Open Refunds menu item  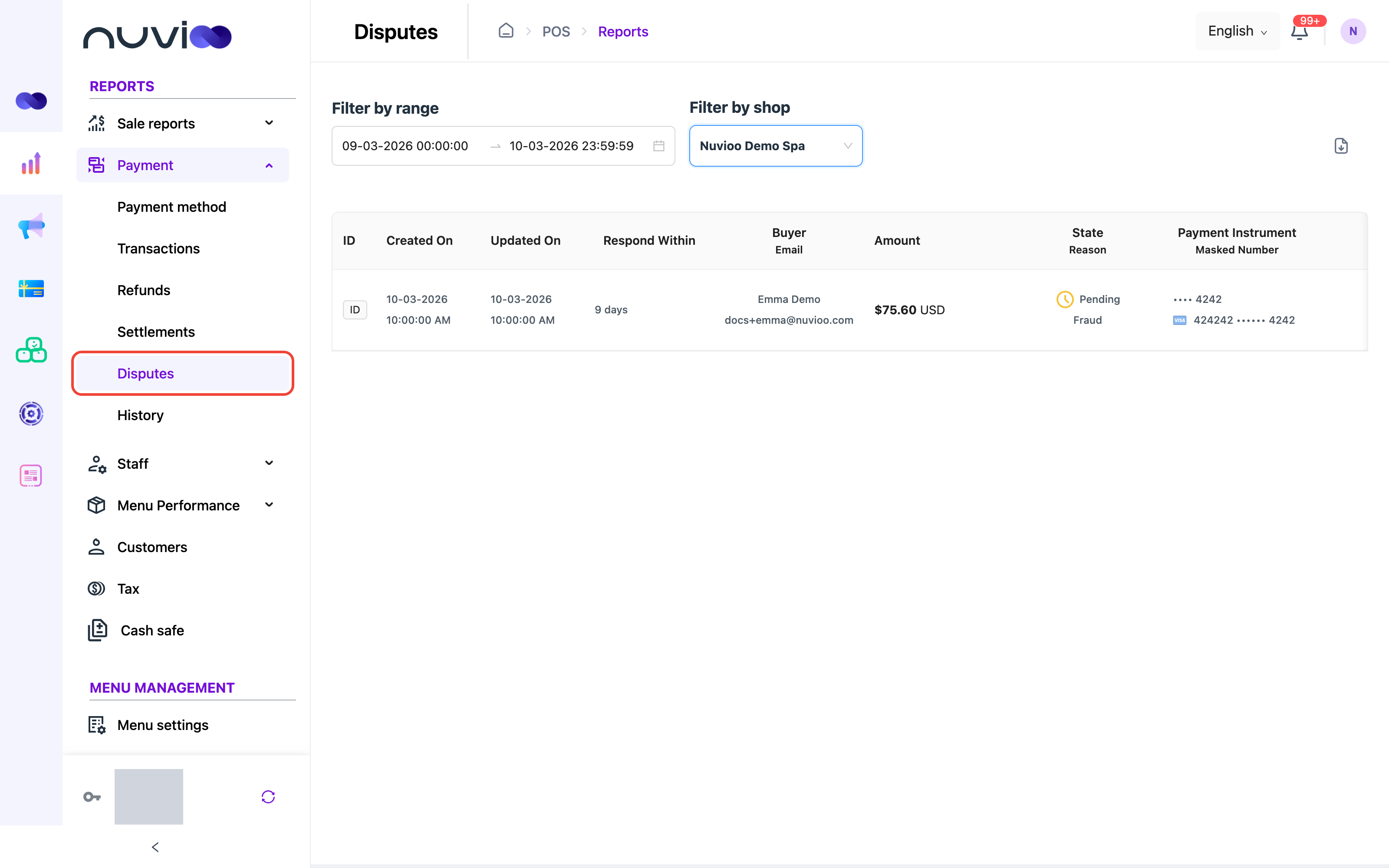144,290
